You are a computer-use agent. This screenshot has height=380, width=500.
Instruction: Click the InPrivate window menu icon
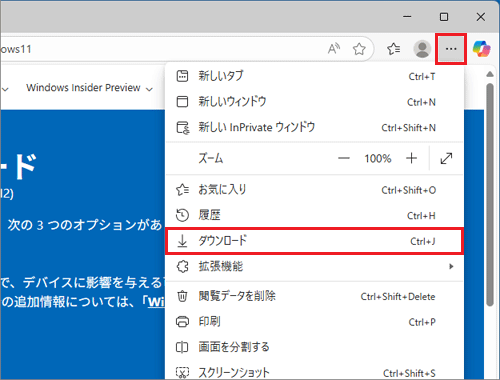(x=182, y=127)
